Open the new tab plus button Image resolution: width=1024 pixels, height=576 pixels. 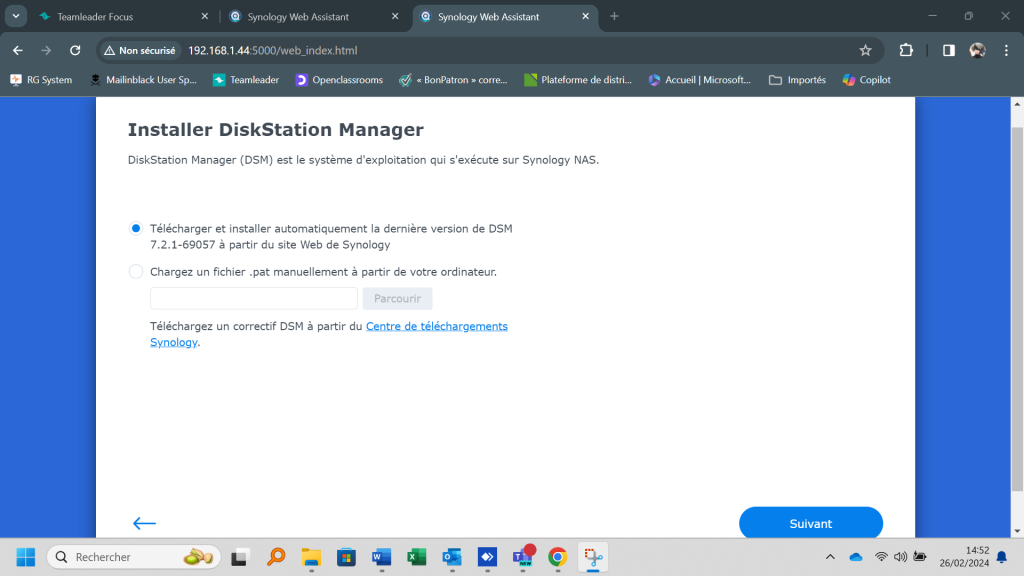[614, 16]
